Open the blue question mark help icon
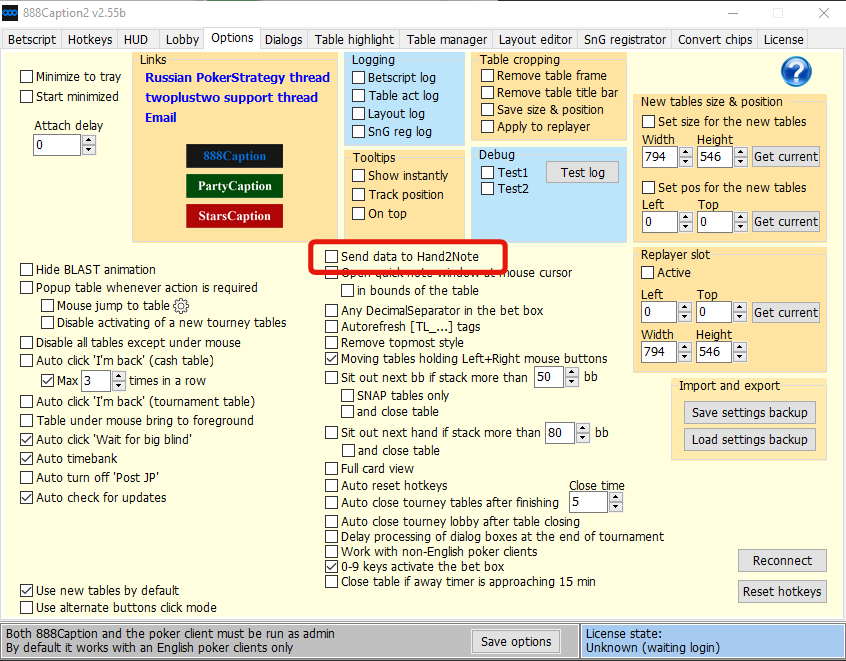 (x=796, y=71)
